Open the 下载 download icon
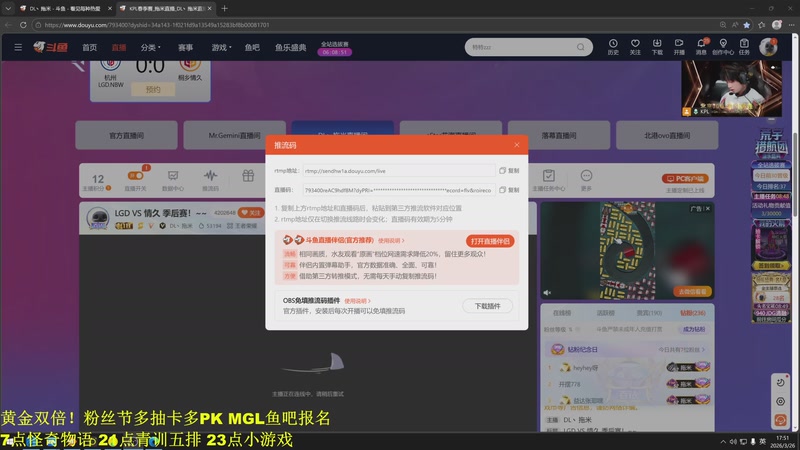The width and height of the screenshot is (800, 450). tap(657, 47)
